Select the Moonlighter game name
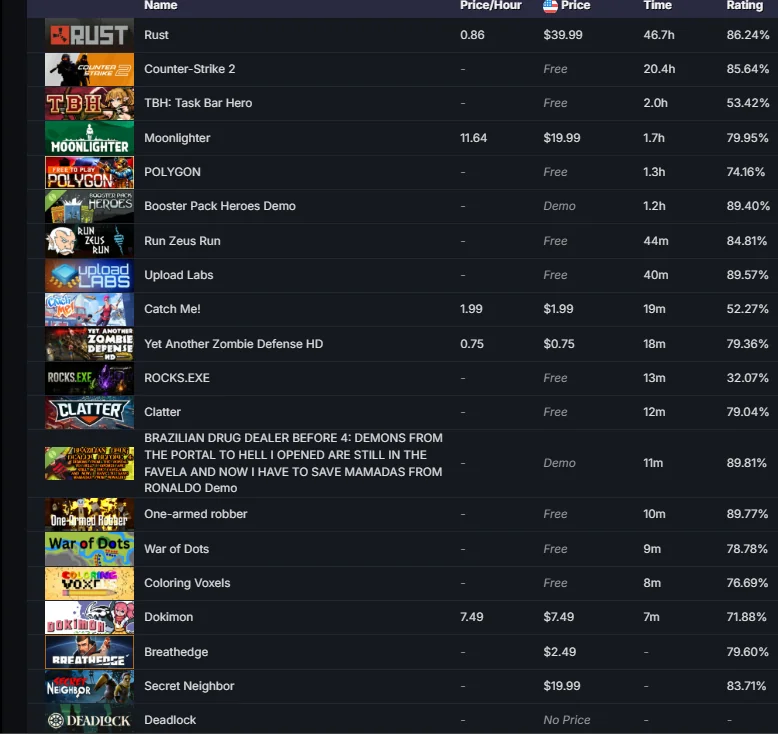This screenshot has width=778, height=734. click(x=177, y=138)
